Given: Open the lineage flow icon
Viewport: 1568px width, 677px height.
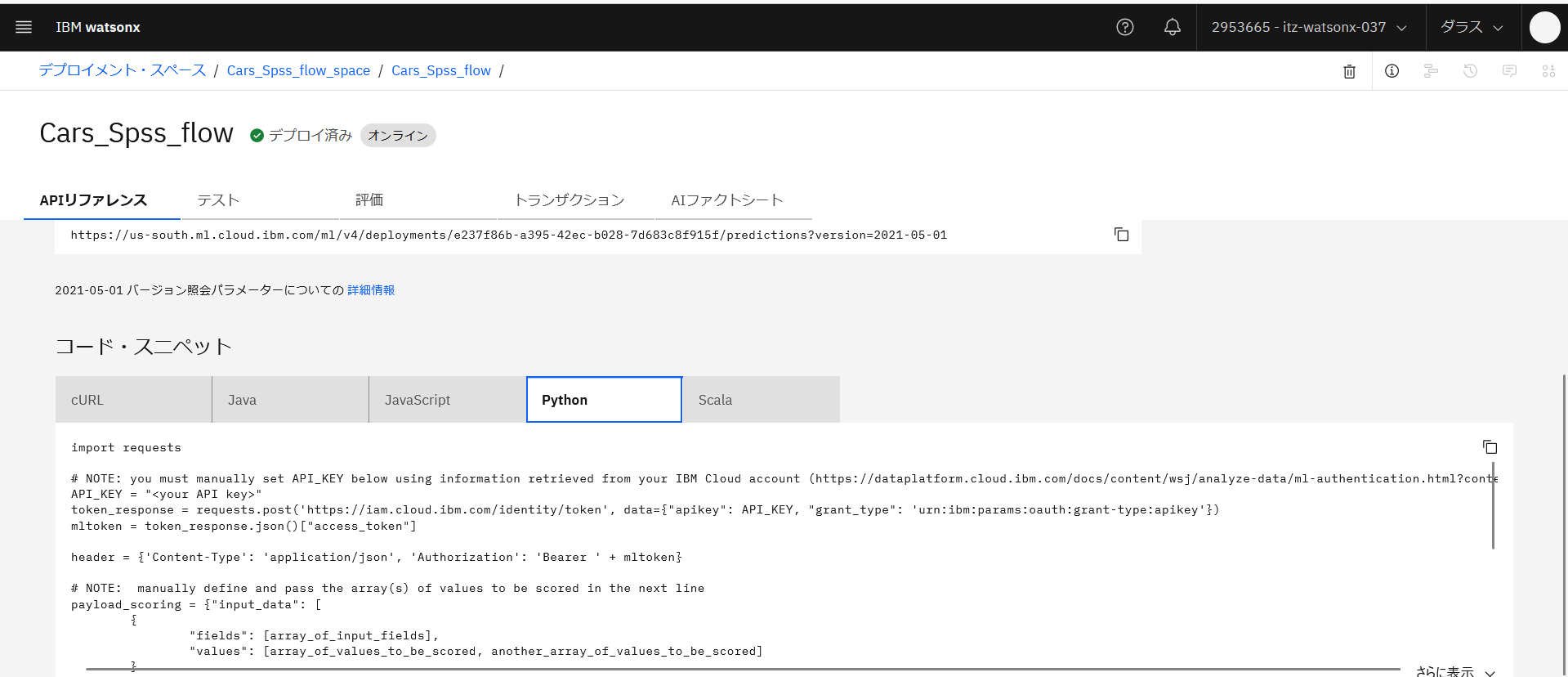Looking at the screenshot, I should [1431, 71].
